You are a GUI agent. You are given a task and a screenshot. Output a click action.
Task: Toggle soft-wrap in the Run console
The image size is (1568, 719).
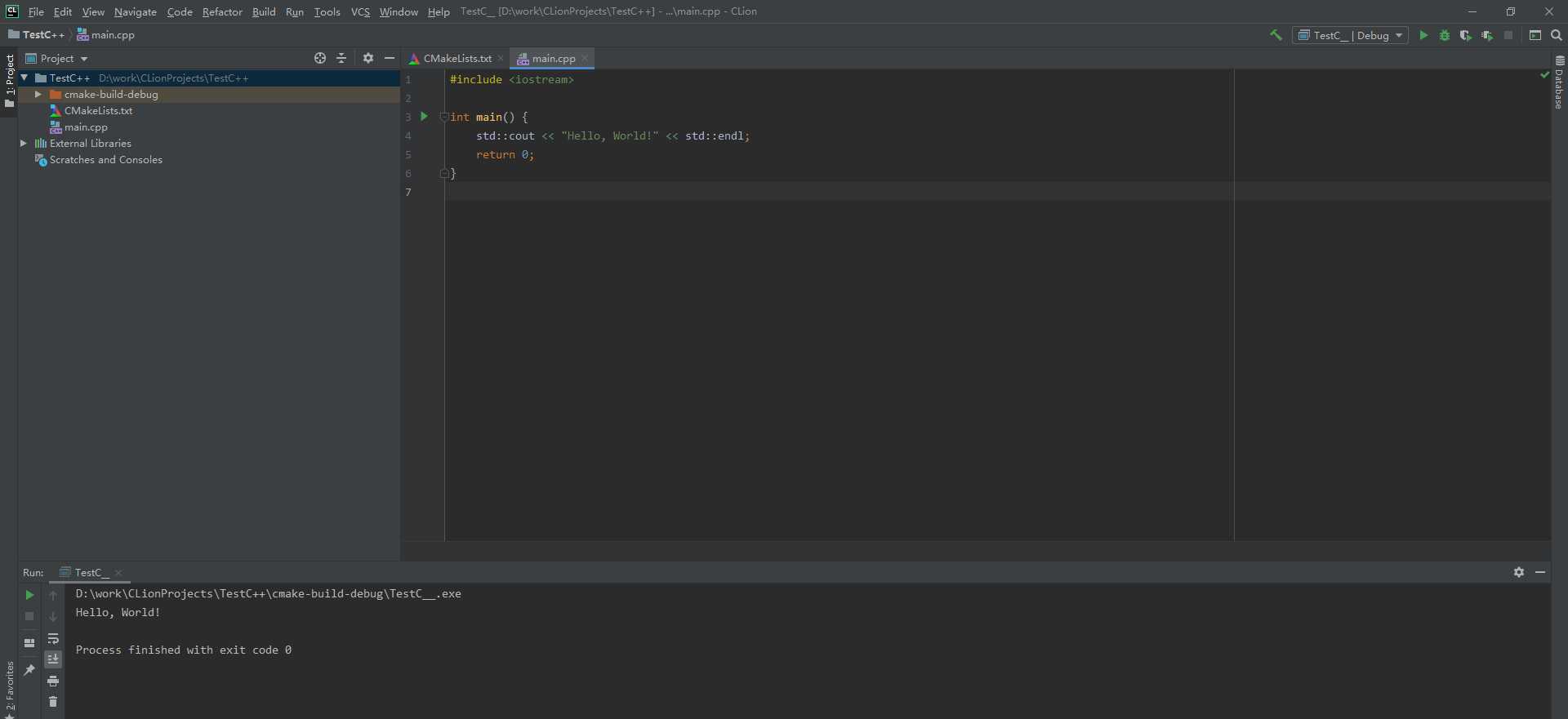(53, 638)
